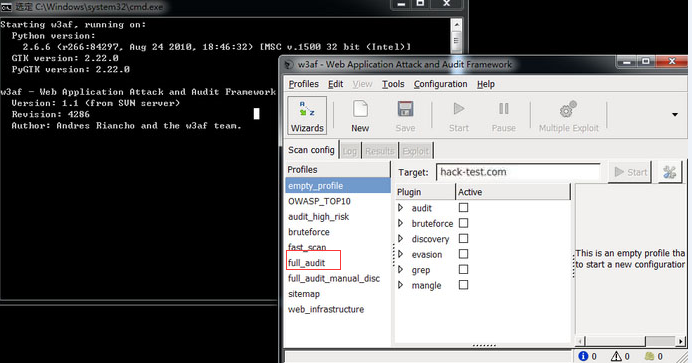Click the Multiple Exploit gear icon

[x=568, y=109]
